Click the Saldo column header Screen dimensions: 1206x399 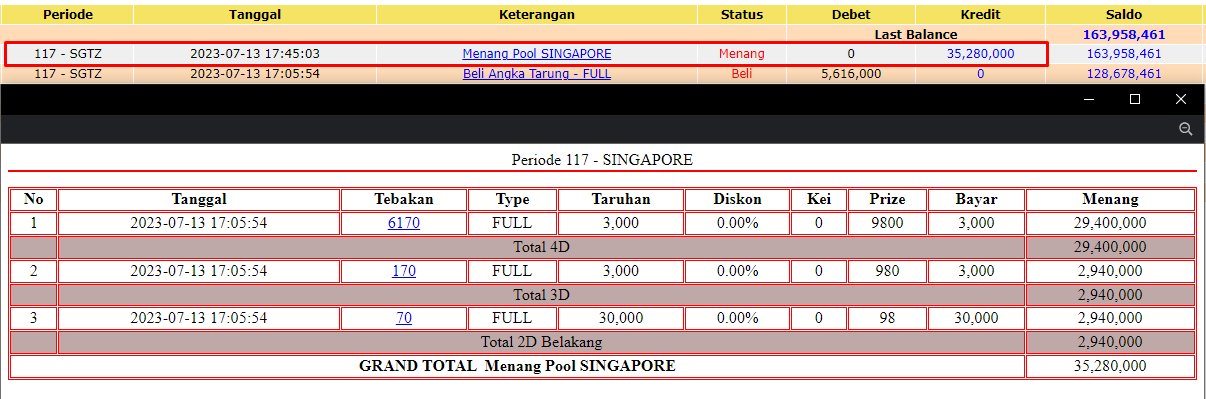(x=1124, y=15)
